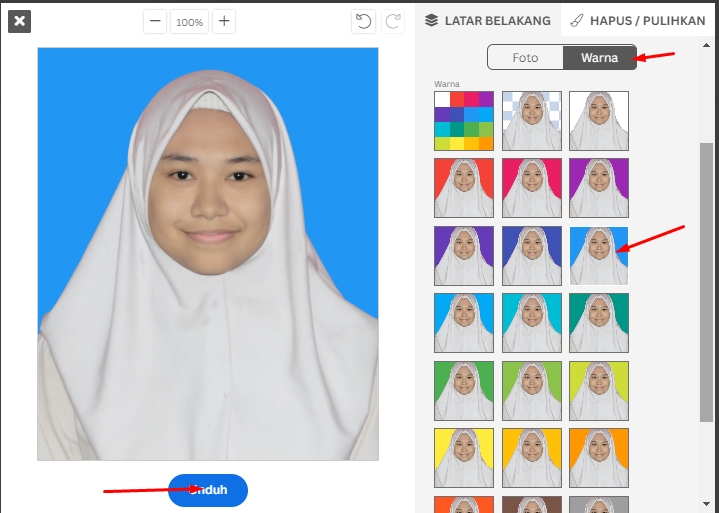Image resolution: width=719 pixels, height=513 pixels.
Task: Choose the white background thumbnail
Action: point(599,121)
